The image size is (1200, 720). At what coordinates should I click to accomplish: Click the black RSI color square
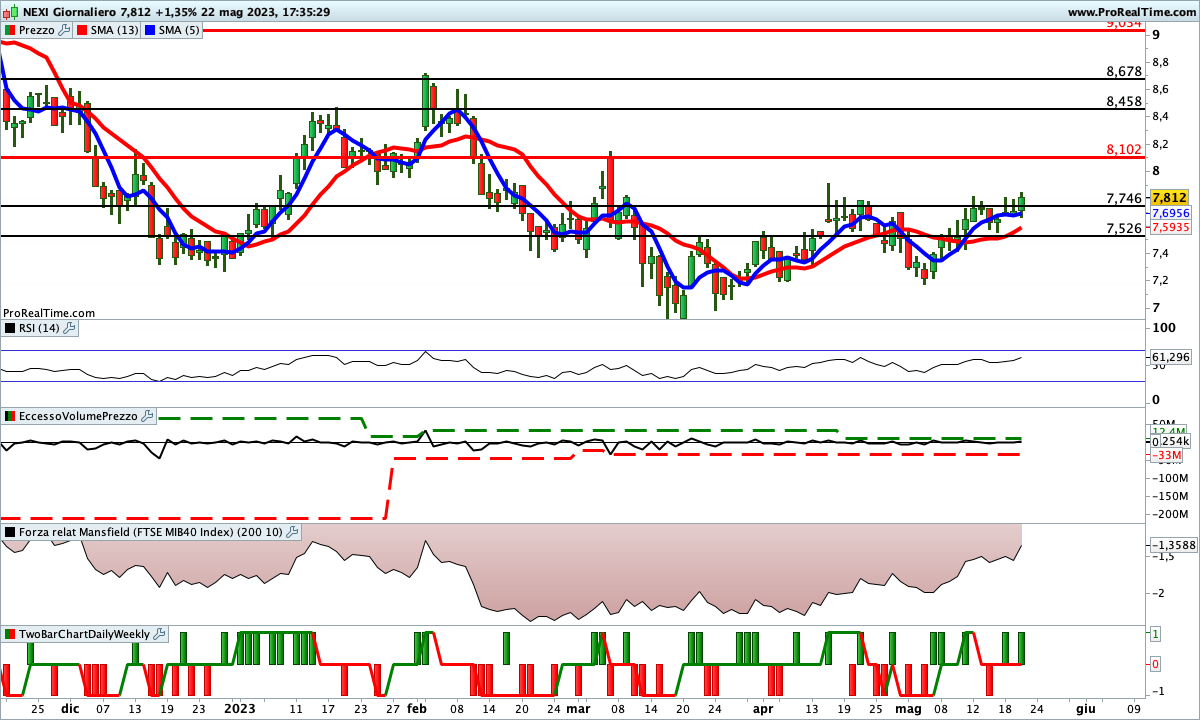tap(11, 327)
